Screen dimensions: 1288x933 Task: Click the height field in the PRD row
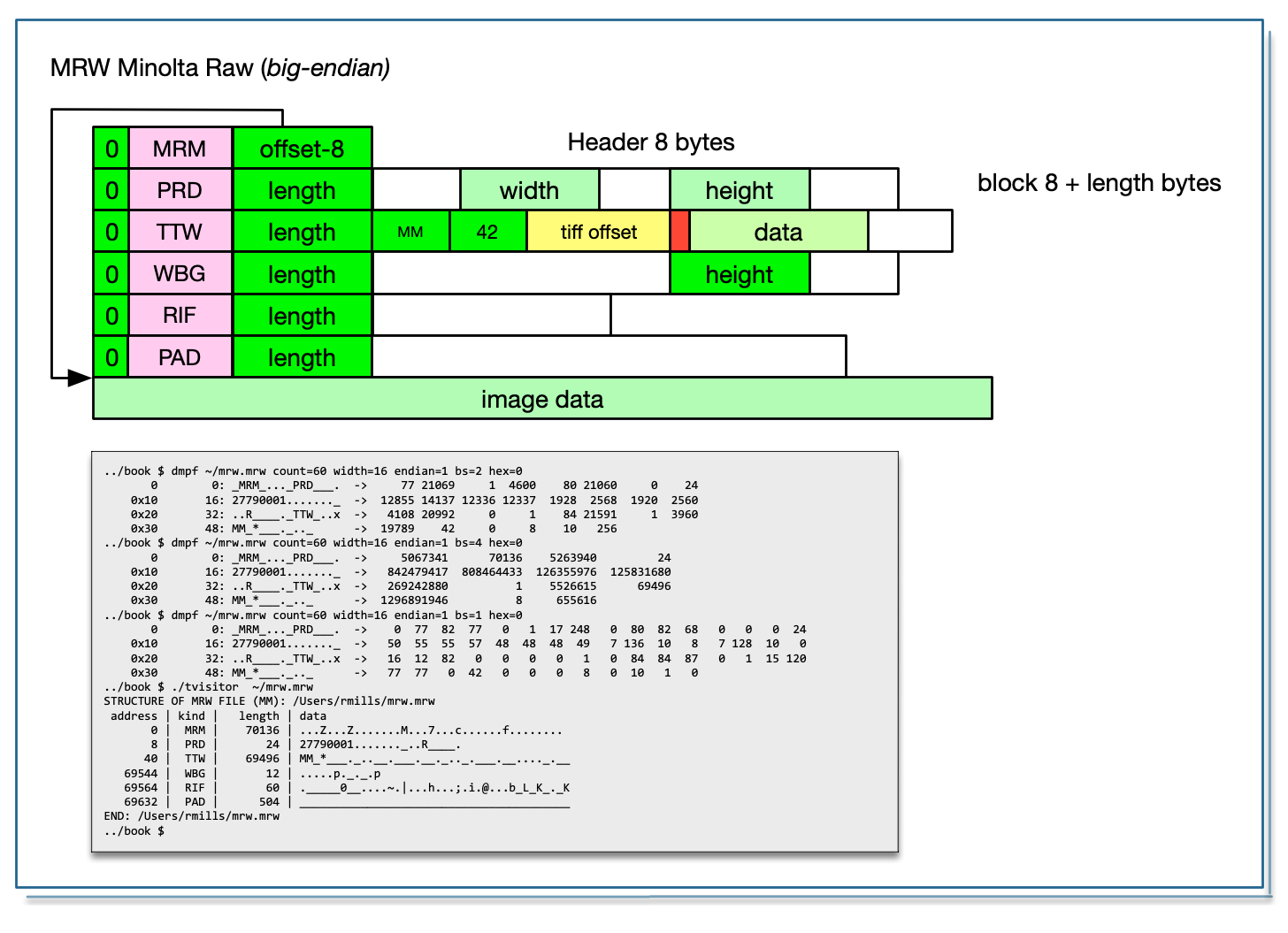click(740, 190)
